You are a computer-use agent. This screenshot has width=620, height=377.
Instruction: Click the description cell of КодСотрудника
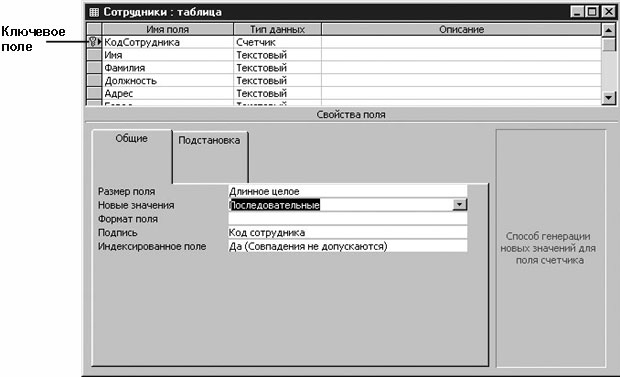coord(461,42)
